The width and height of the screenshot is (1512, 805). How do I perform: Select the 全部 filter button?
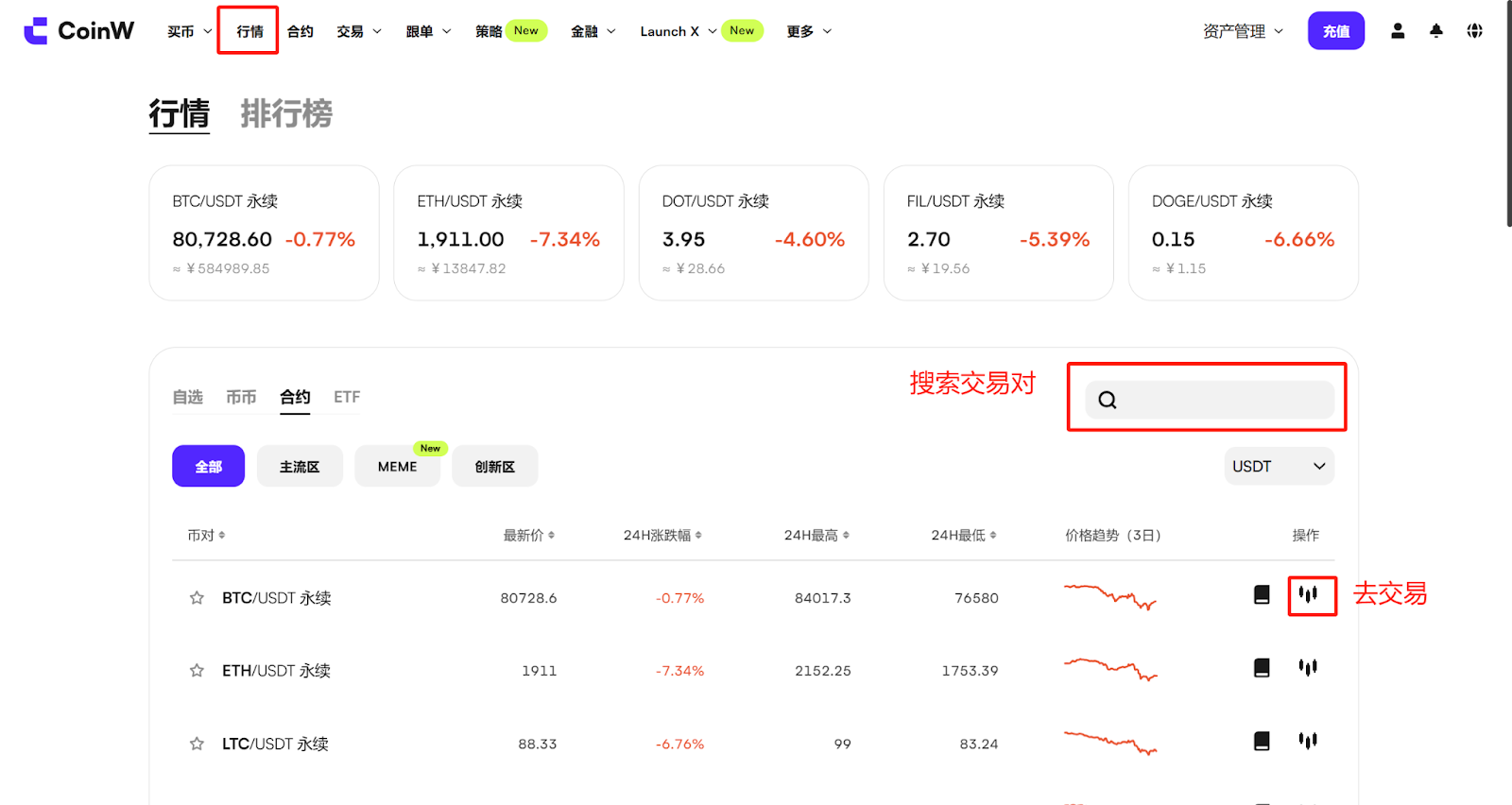tap(208, 467)
